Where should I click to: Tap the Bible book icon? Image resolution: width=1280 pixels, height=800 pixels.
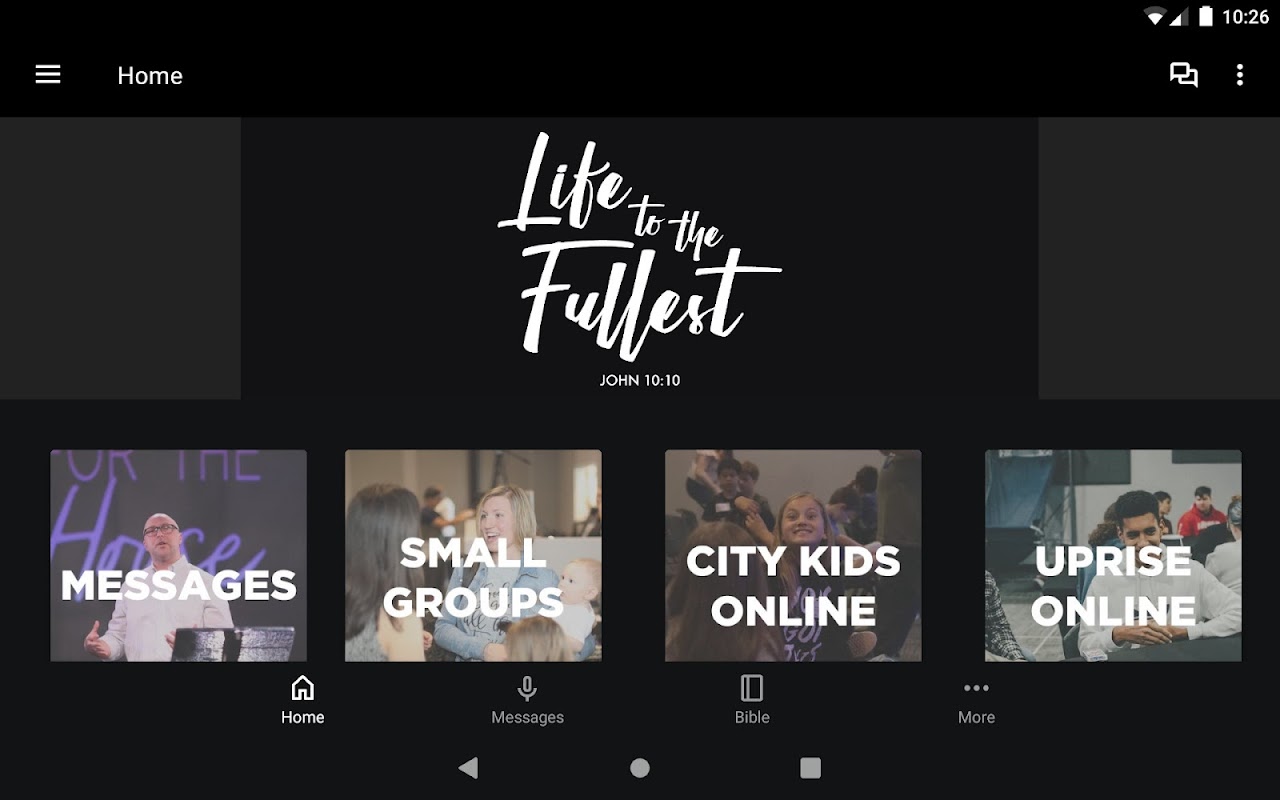(x=752, y=688)
